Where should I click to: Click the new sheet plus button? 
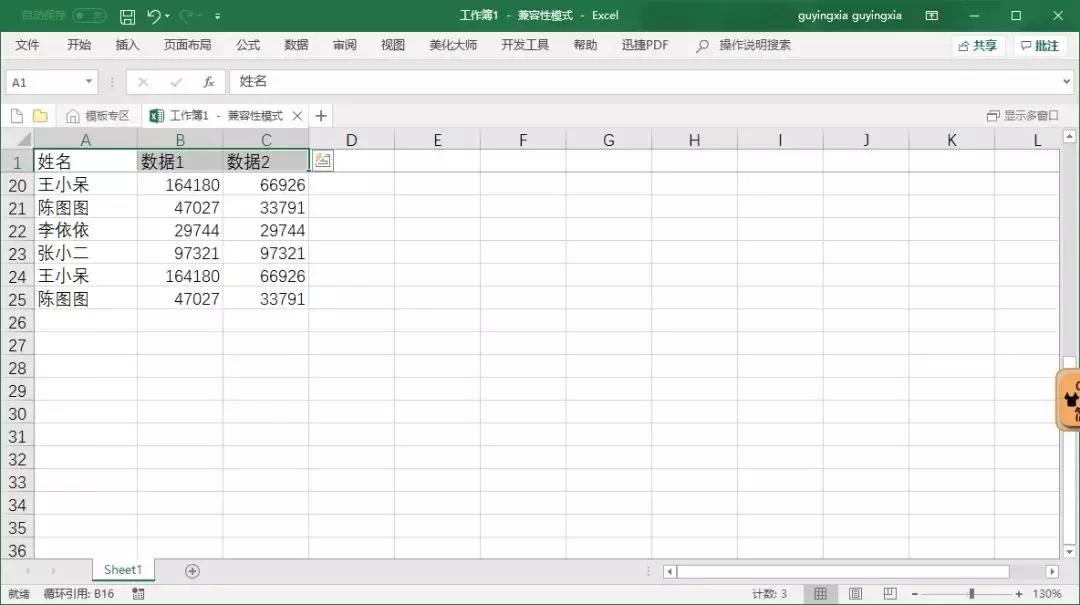coord(190,569)
